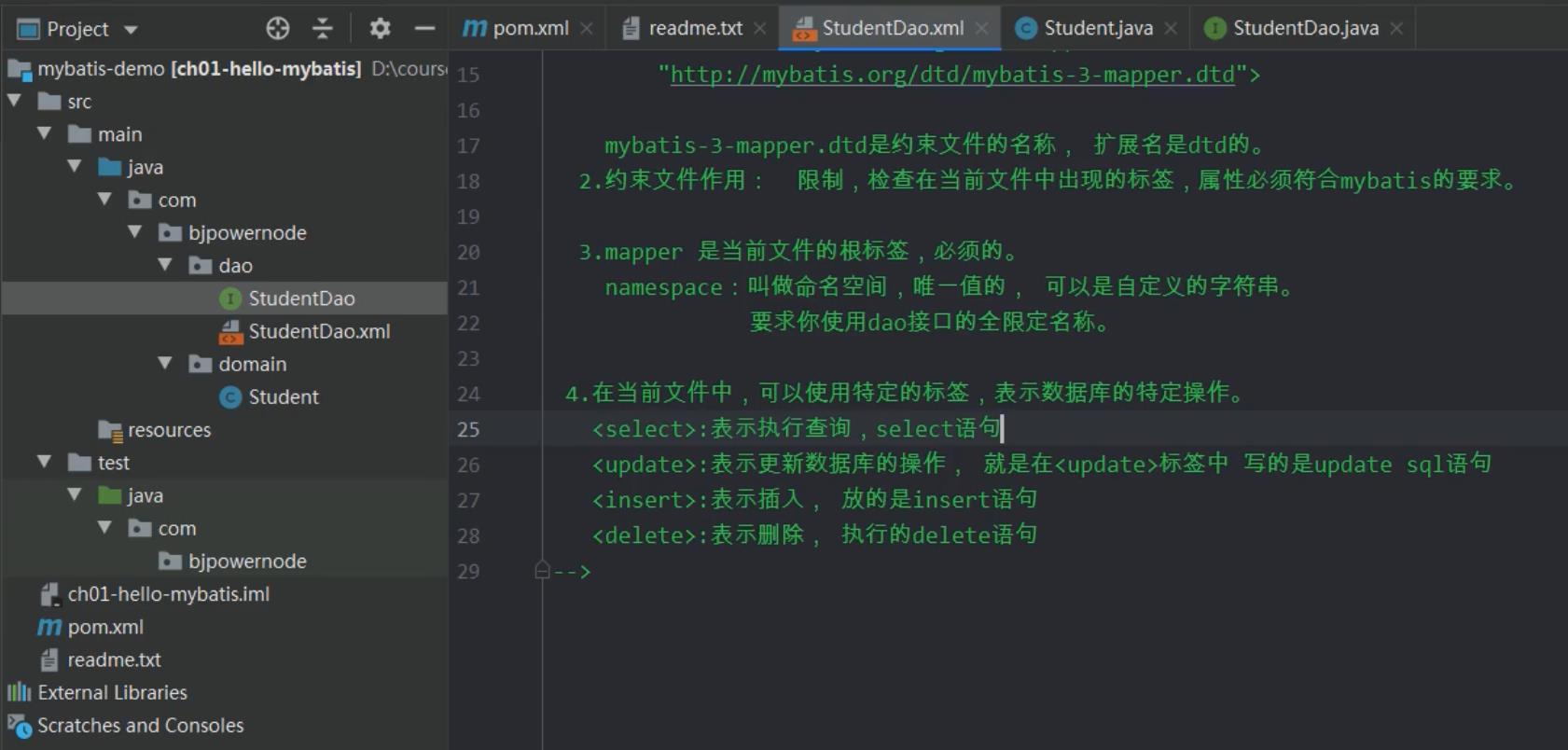Click the <select> line in editor
This screenshot has width=1568, height=750.
coord(796,428)
